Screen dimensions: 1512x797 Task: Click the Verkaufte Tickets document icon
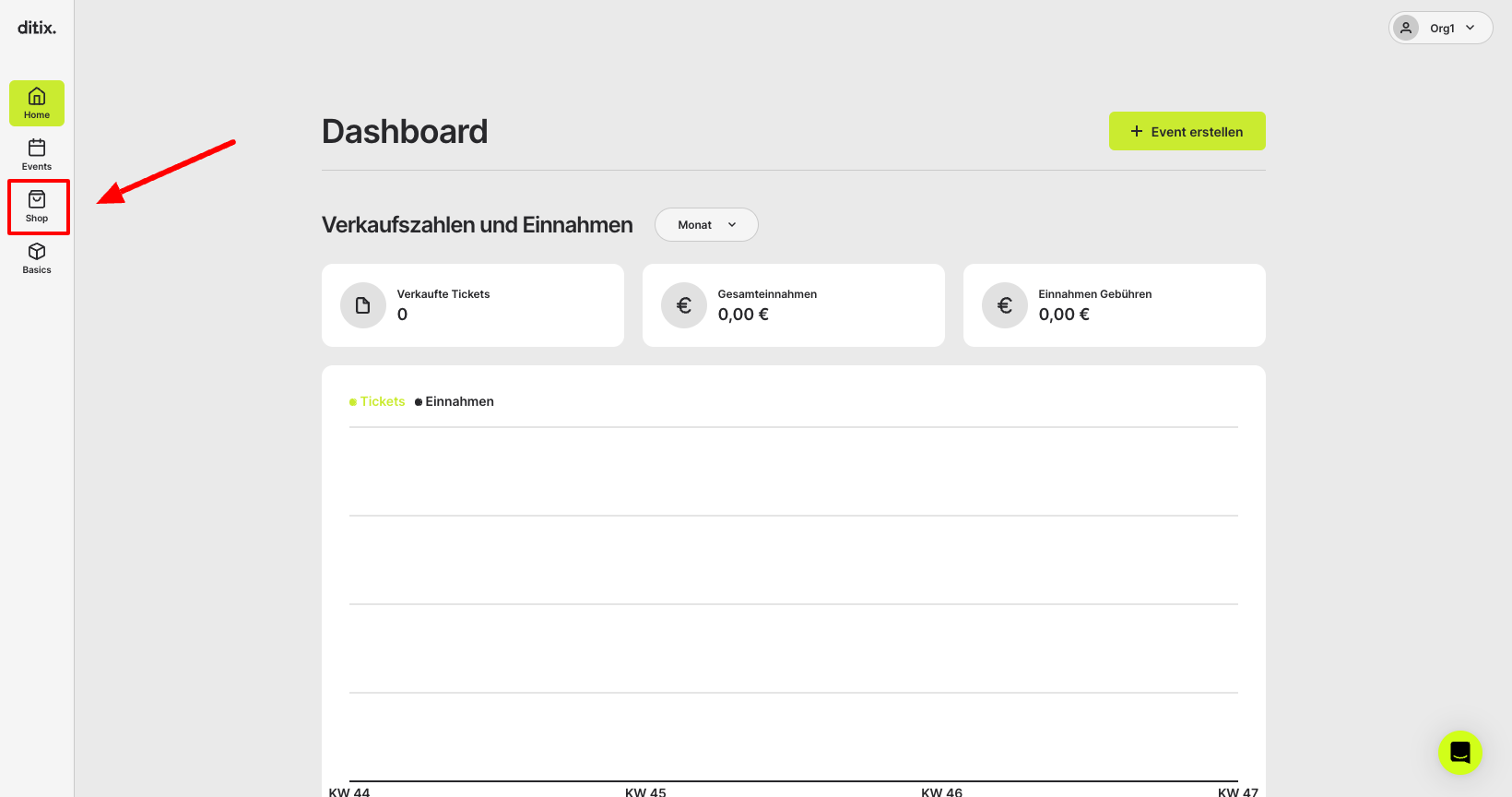click(363, 305)
